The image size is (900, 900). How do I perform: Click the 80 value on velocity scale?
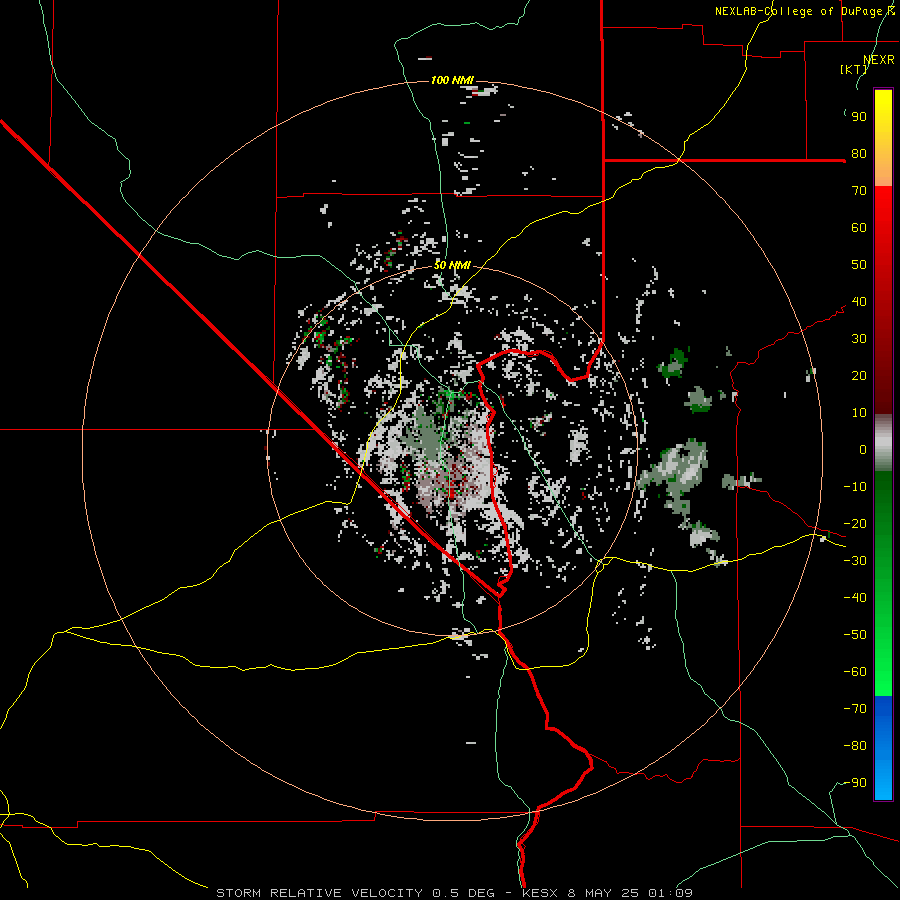[x=859, y=154]
